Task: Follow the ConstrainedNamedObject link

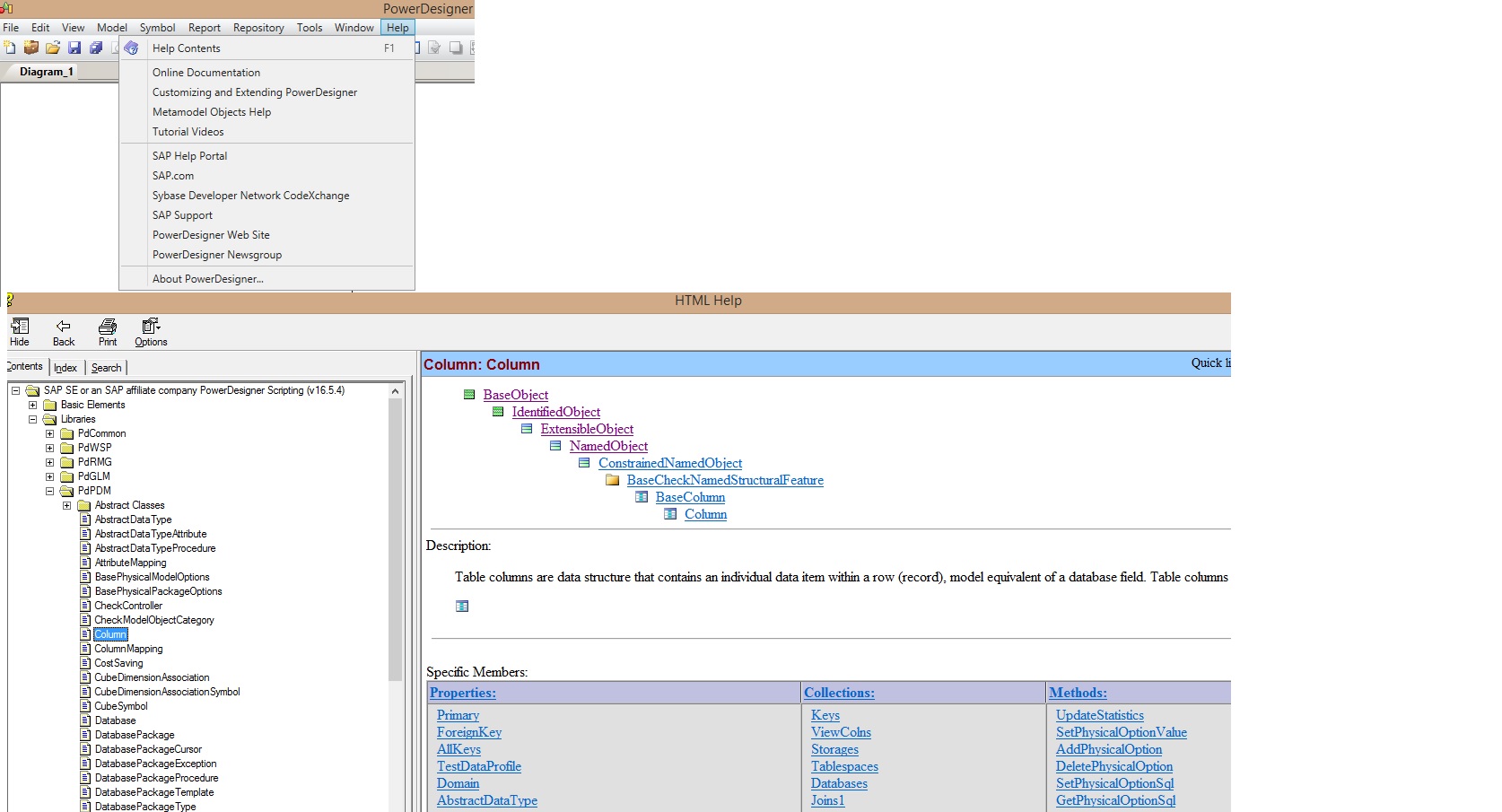Action: 670,463
